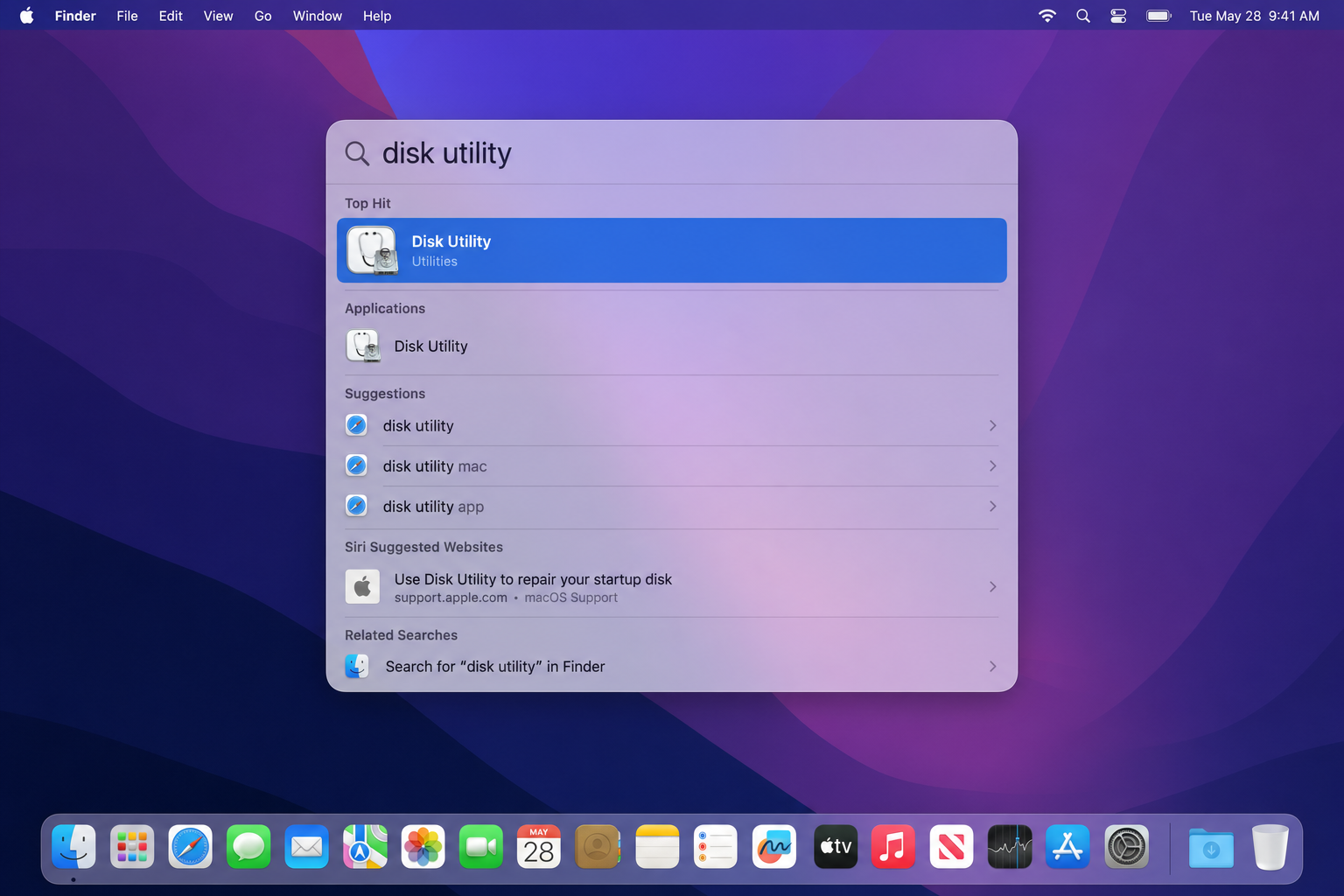Click the date and time in menu bar

1254,16
